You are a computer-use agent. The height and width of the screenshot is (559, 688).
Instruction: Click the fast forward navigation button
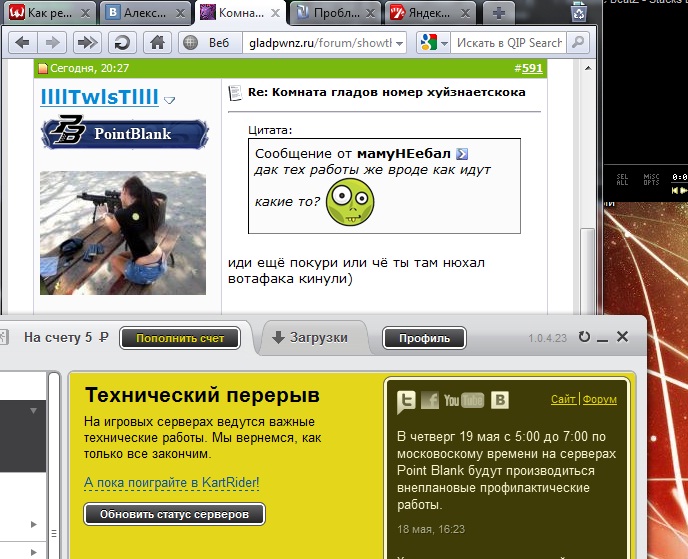[87, 43]
